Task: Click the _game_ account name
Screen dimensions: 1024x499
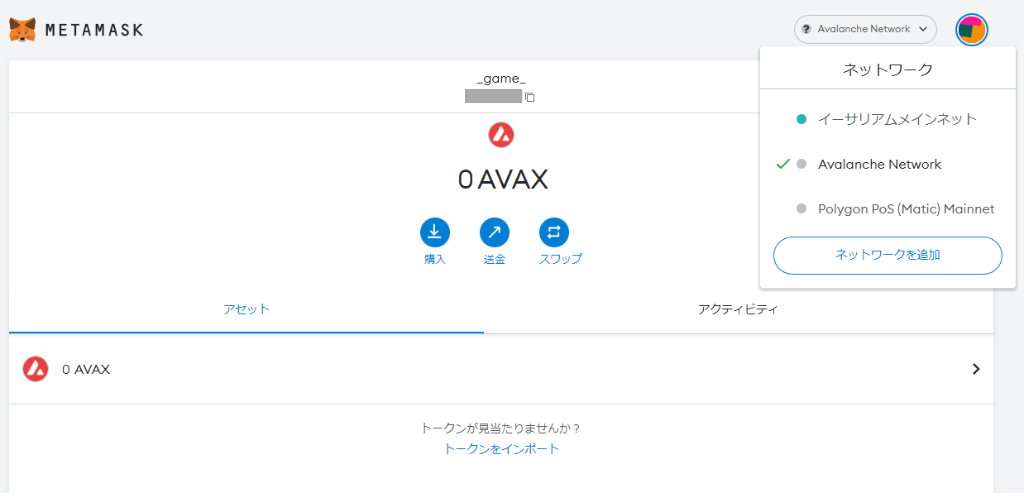Action: [501, 79]
